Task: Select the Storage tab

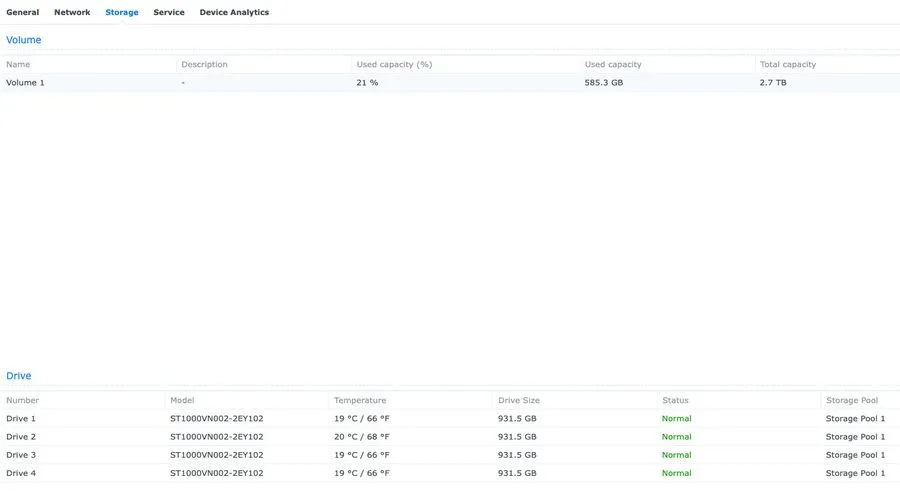Action: click(122, 12)
